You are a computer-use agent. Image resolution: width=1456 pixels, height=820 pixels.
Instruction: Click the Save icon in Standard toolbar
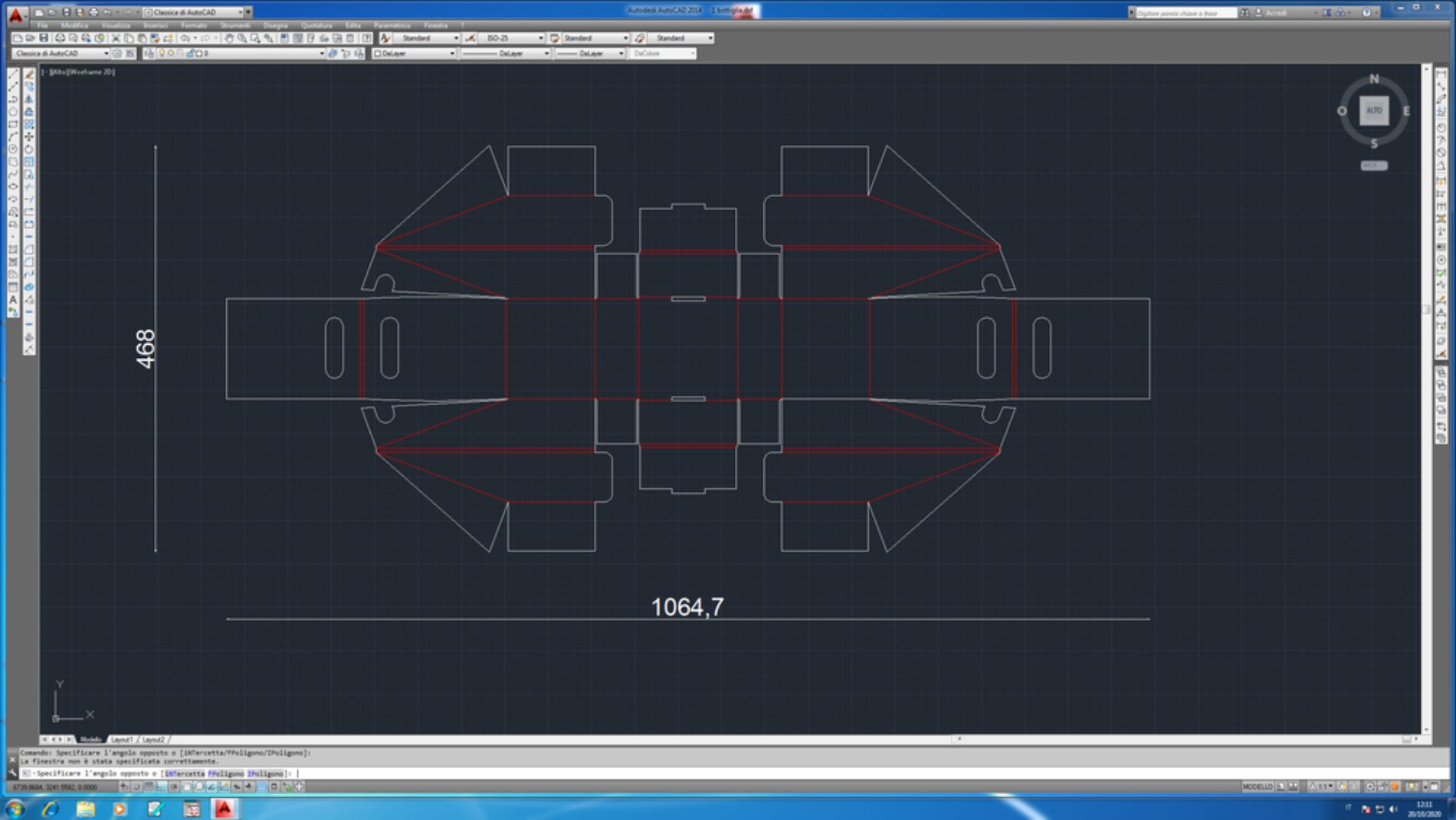click(x=44, y=38)
